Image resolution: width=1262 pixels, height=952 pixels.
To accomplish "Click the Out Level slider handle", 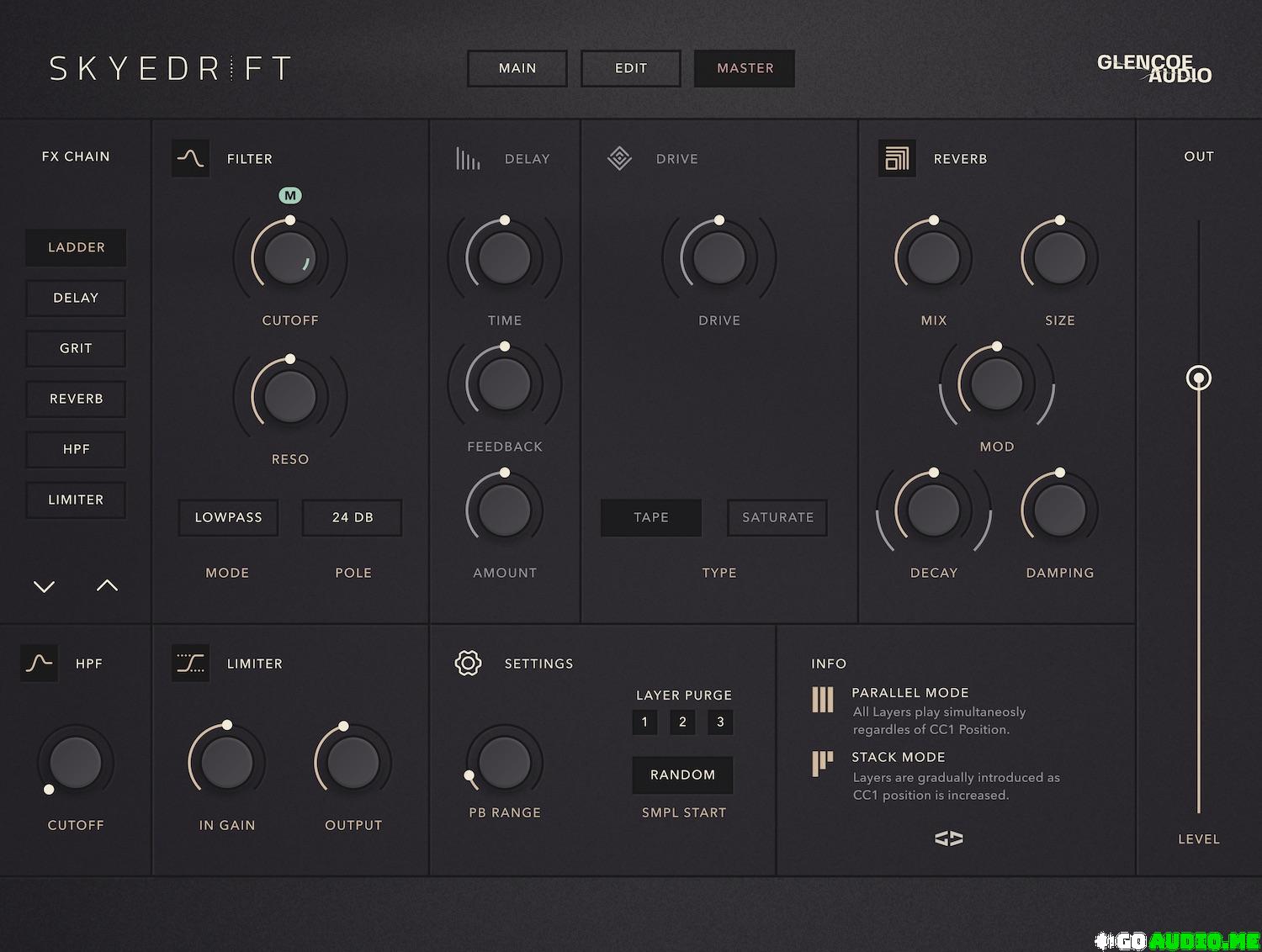I will (x=1198, y=378).
